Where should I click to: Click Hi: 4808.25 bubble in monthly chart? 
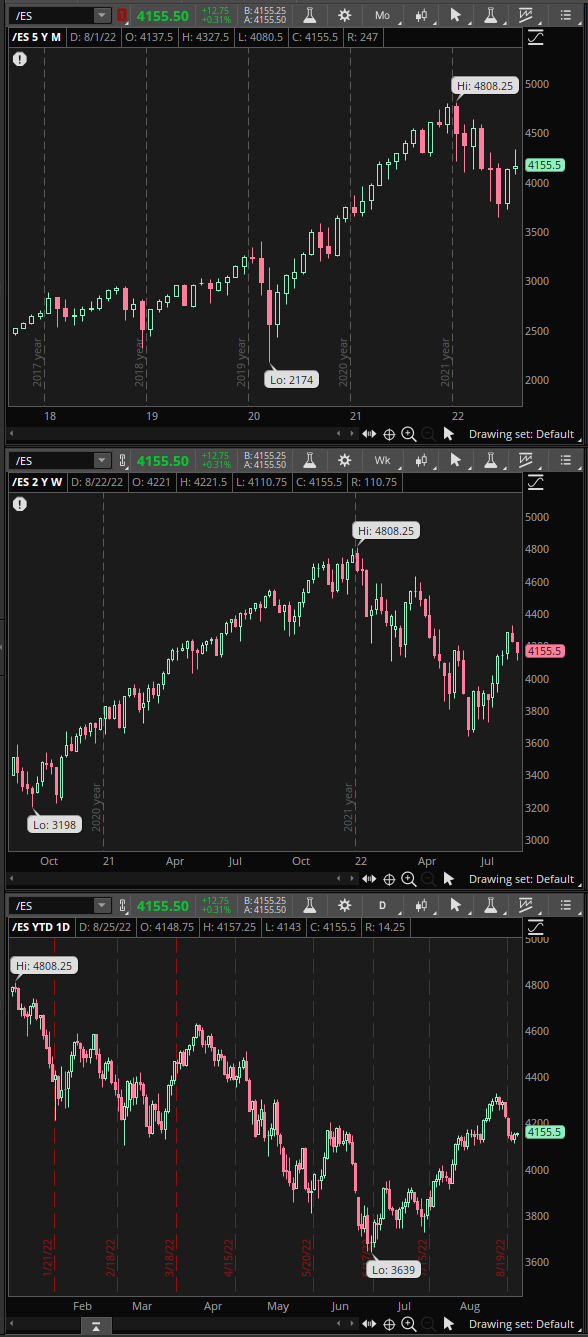click(x=484, y=86)
